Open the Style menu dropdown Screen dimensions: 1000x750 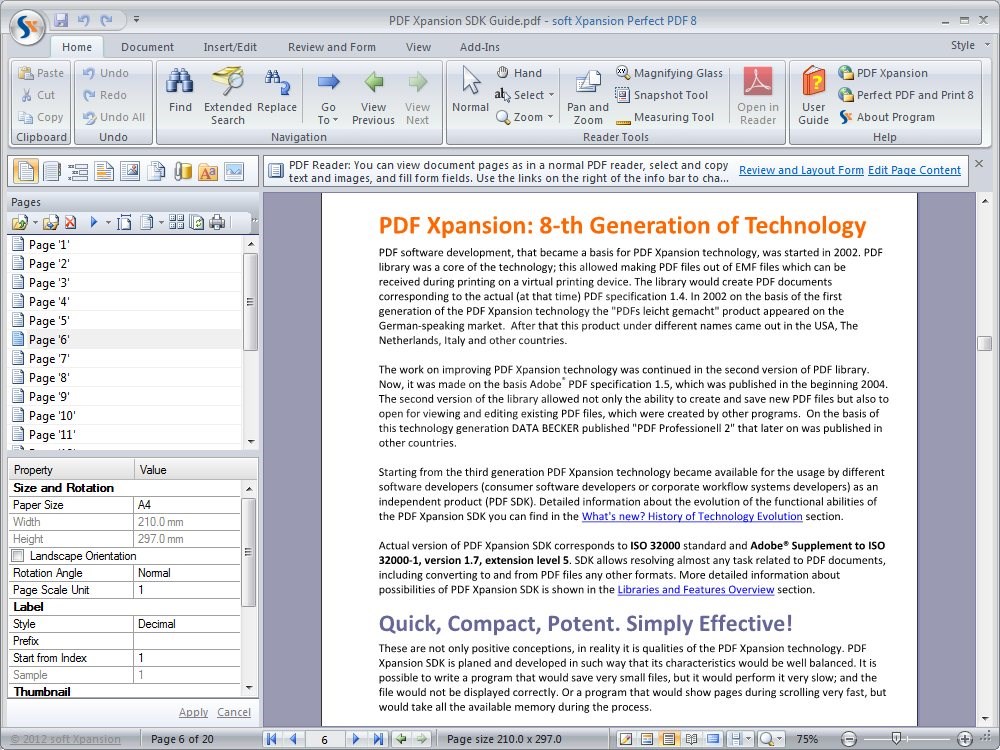point(970,45)
